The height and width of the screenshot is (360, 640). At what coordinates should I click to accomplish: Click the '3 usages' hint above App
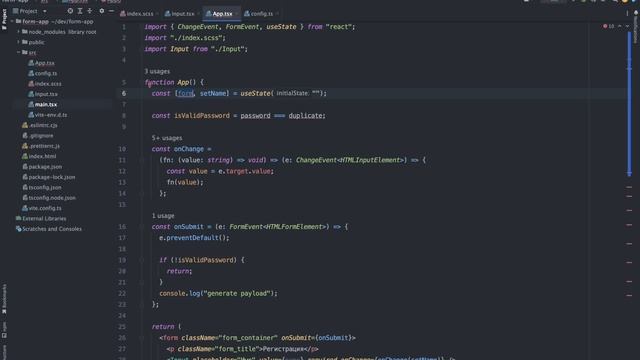(x=157, y=71)
